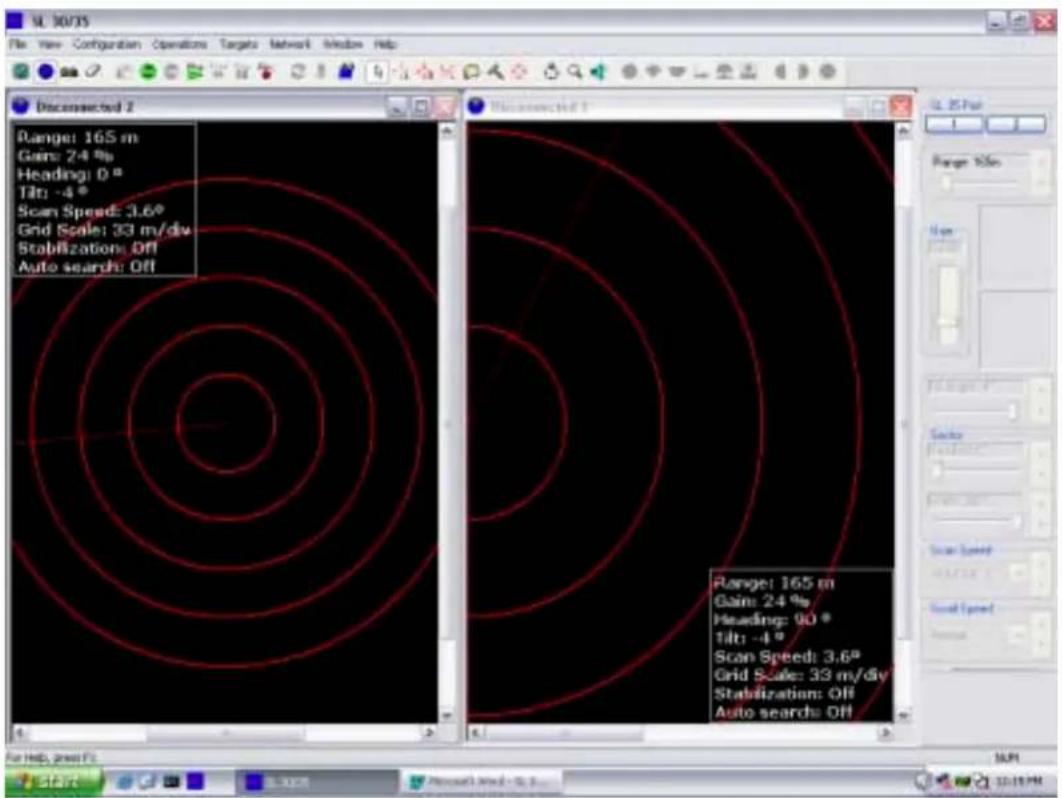1062x798 pixels.
Task: Click the system tray clock
Action: coord(1019,782)
